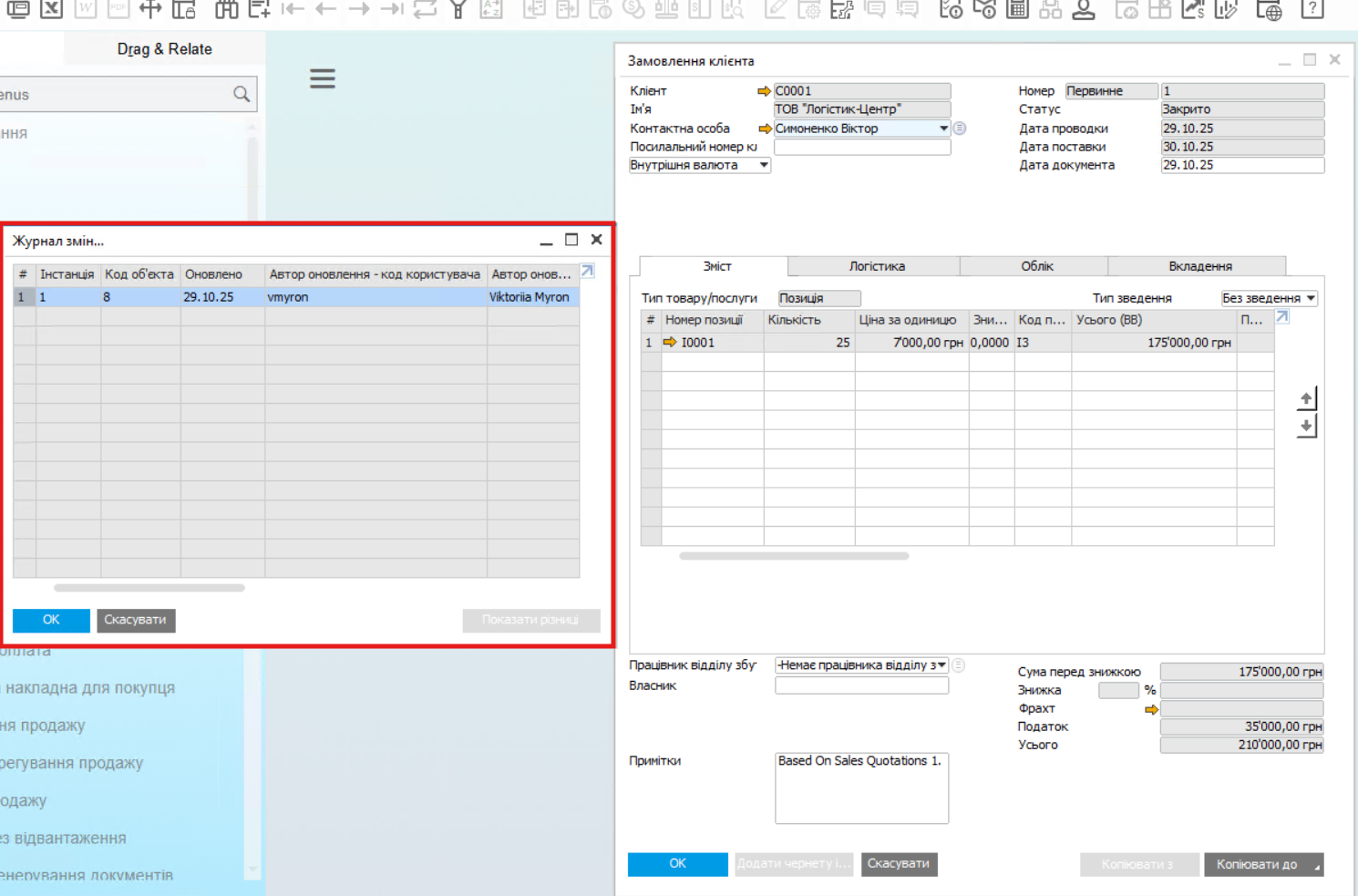Viewport: 1358px width, 896px height.
Task: Open the calculator icon in the toolbar
Action: 1017,9
